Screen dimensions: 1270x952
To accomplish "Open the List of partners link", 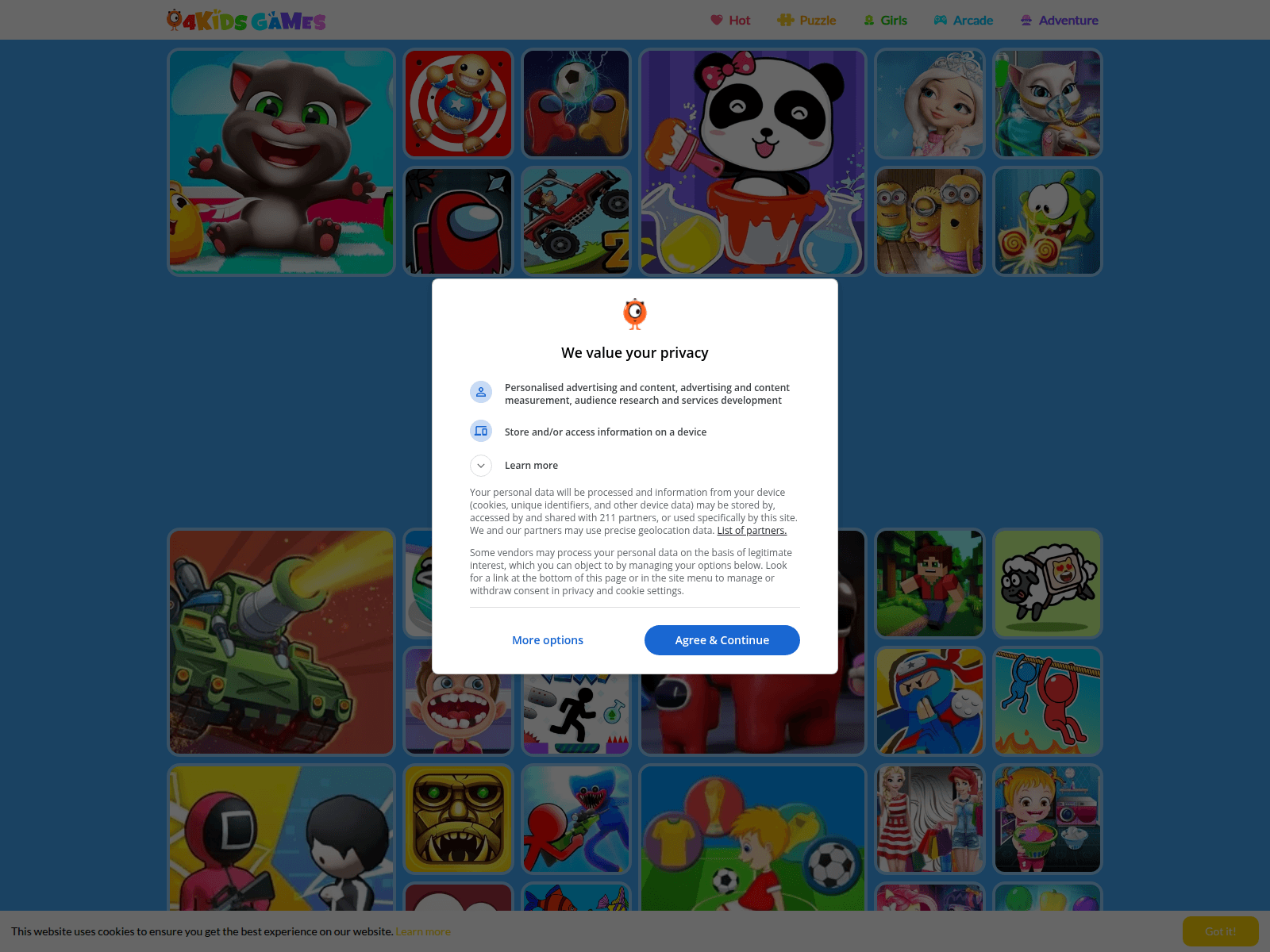I will tap(752, 531).
